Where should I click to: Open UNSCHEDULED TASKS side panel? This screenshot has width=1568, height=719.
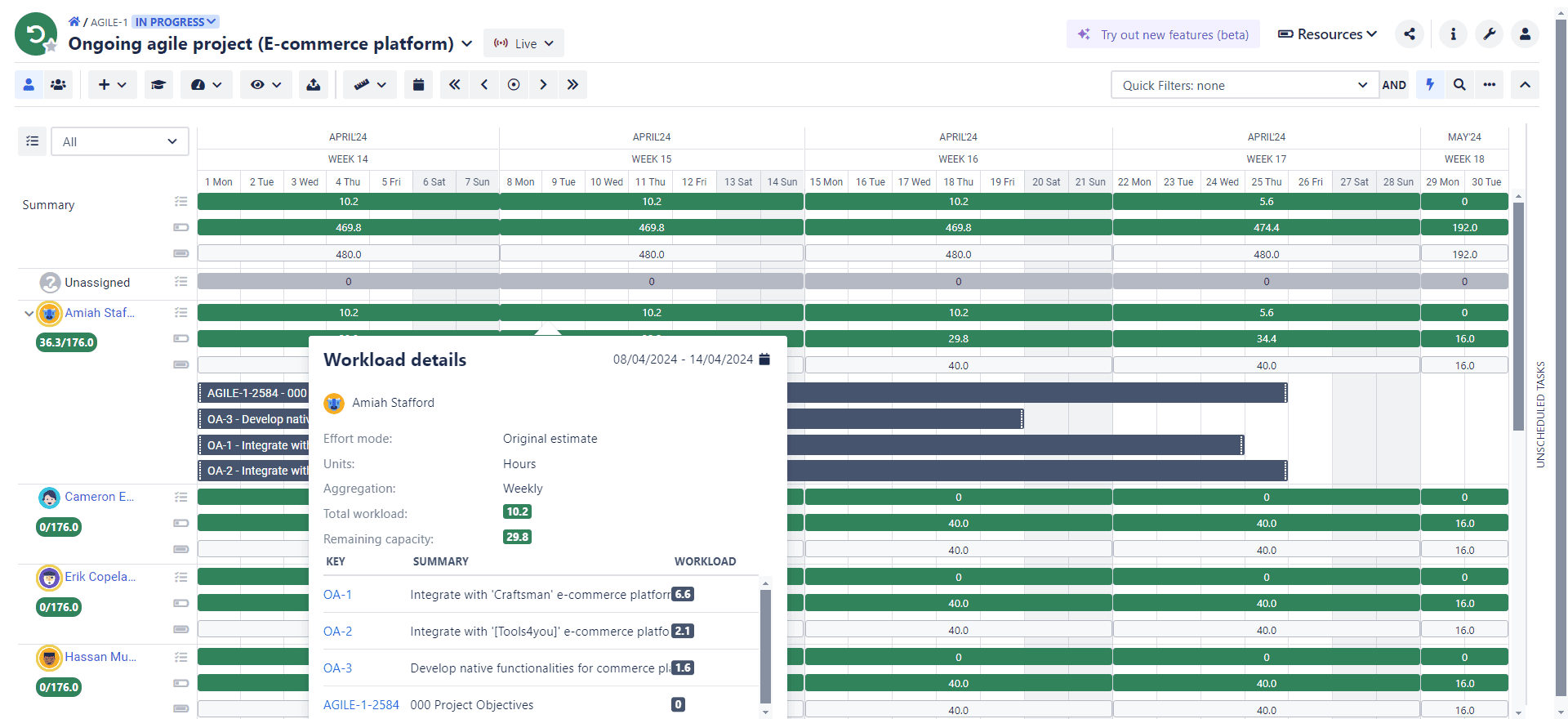[x=1540, y=414]
